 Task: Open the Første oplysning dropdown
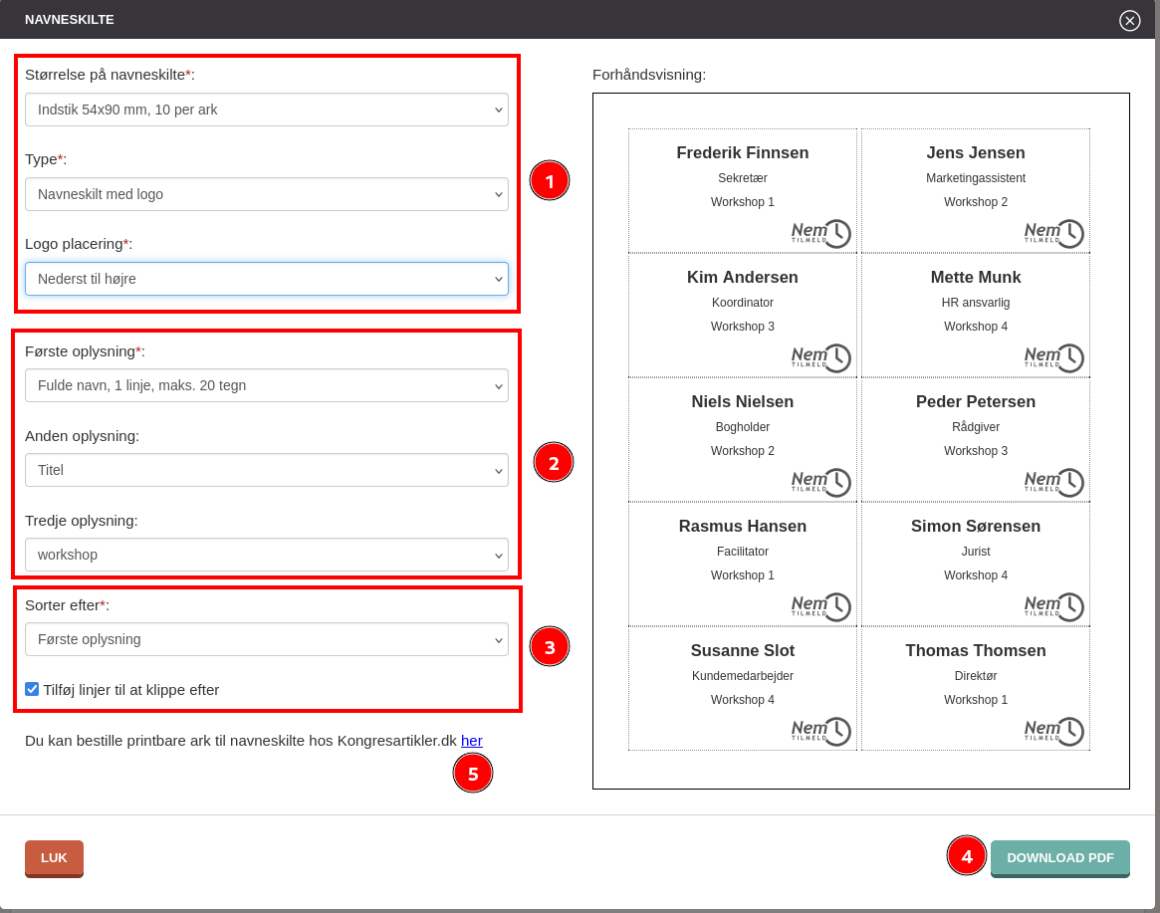[266, 385]
